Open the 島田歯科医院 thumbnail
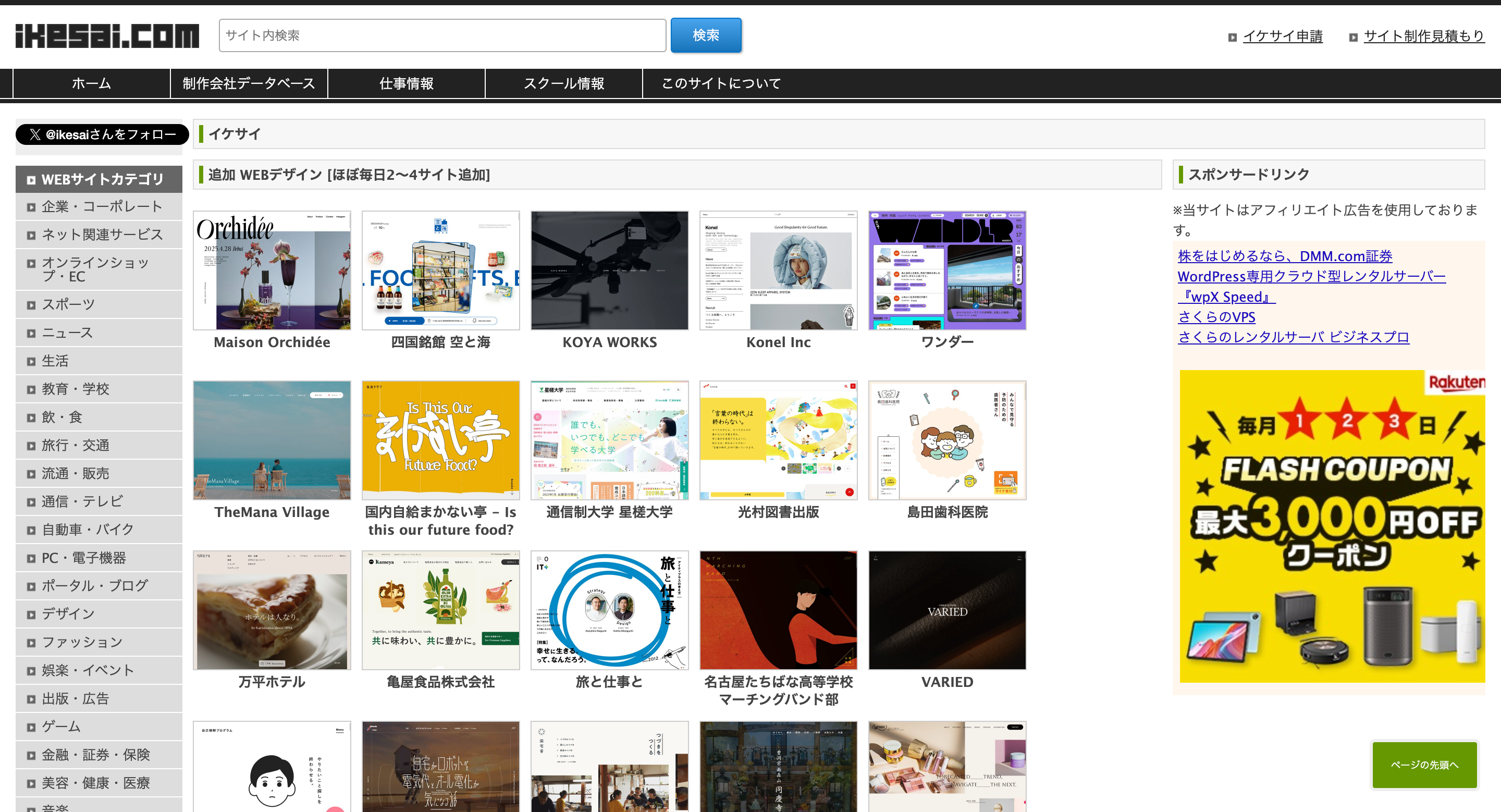Image resolution: width=1501 pixels, height=812 pixels. coord(948,440)
